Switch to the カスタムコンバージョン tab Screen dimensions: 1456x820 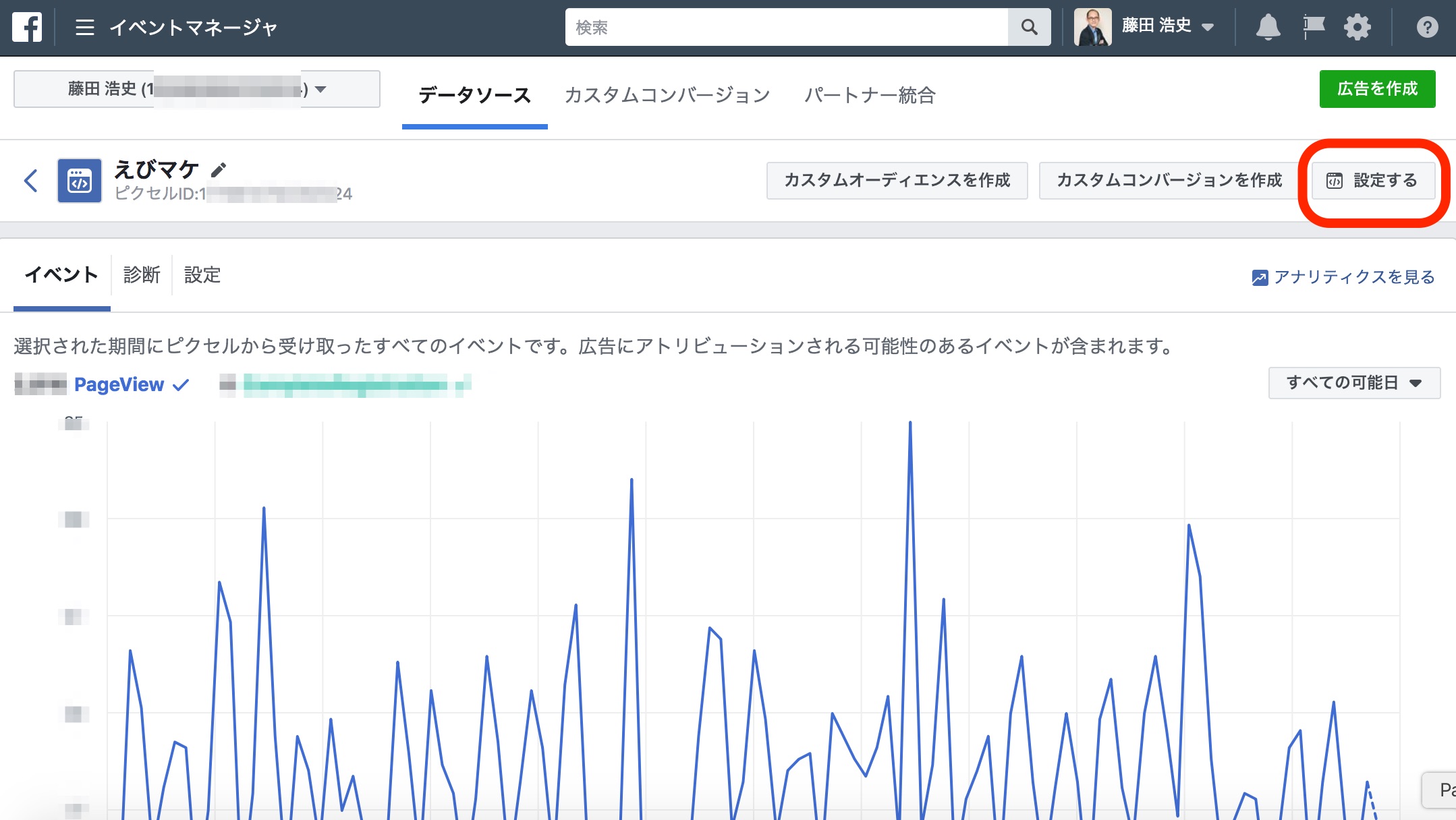click(x=667, y=95)
